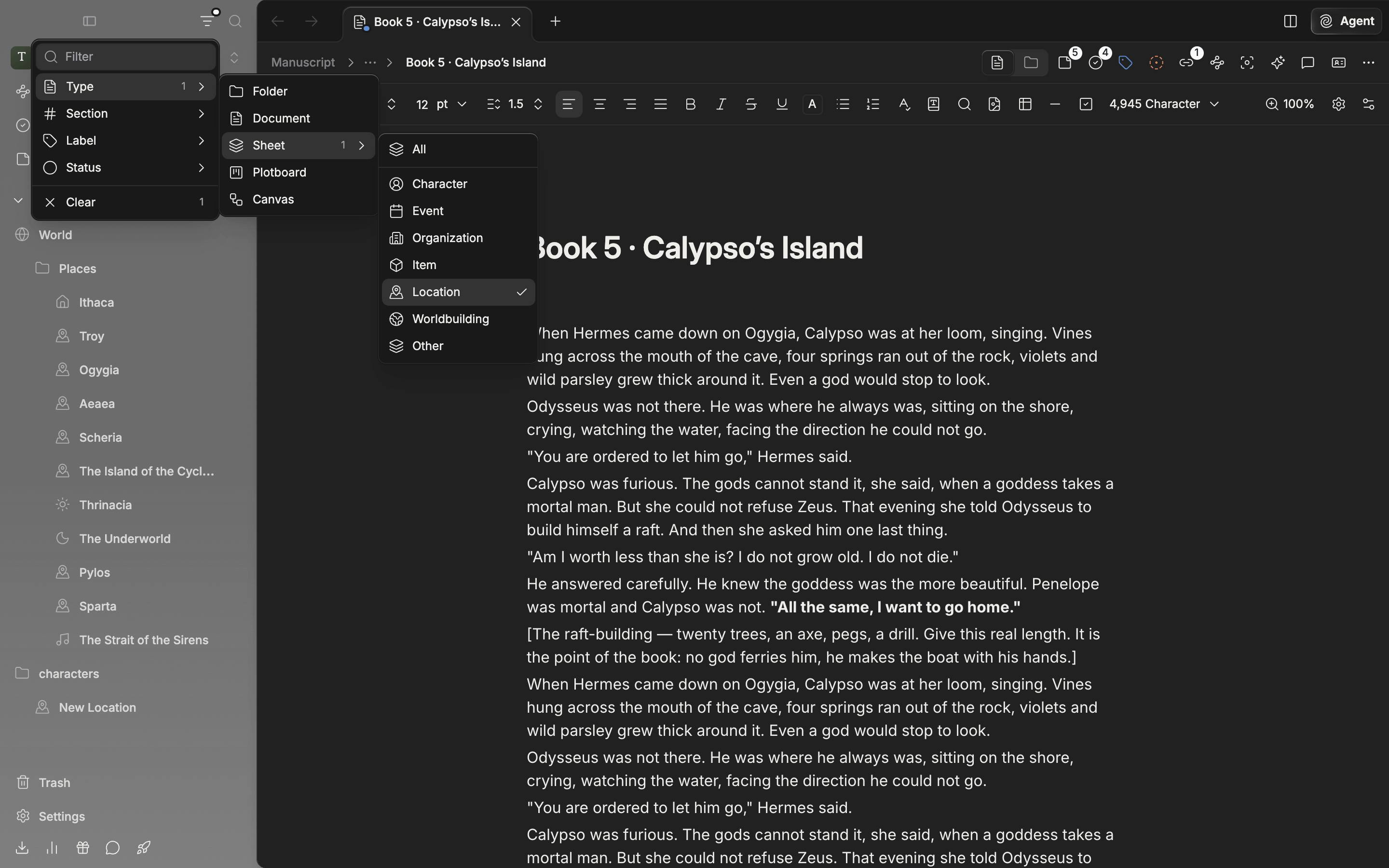Expand the Label filter submenu
This screenshot has height=868, width=1389.
point(125,141)
